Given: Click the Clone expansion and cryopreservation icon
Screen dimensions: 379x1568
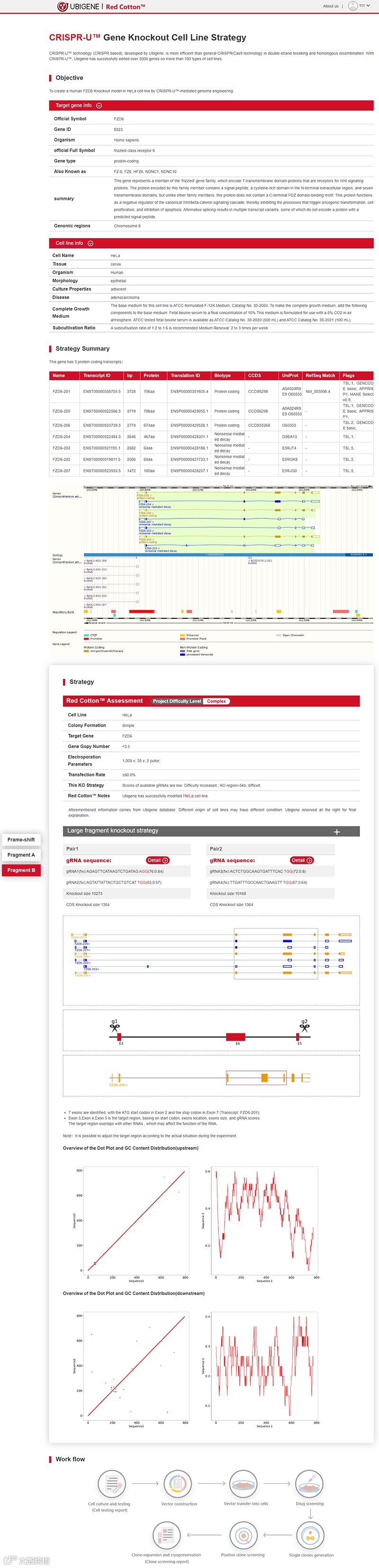Looking at the screenshot, I should click(167, 1535).
